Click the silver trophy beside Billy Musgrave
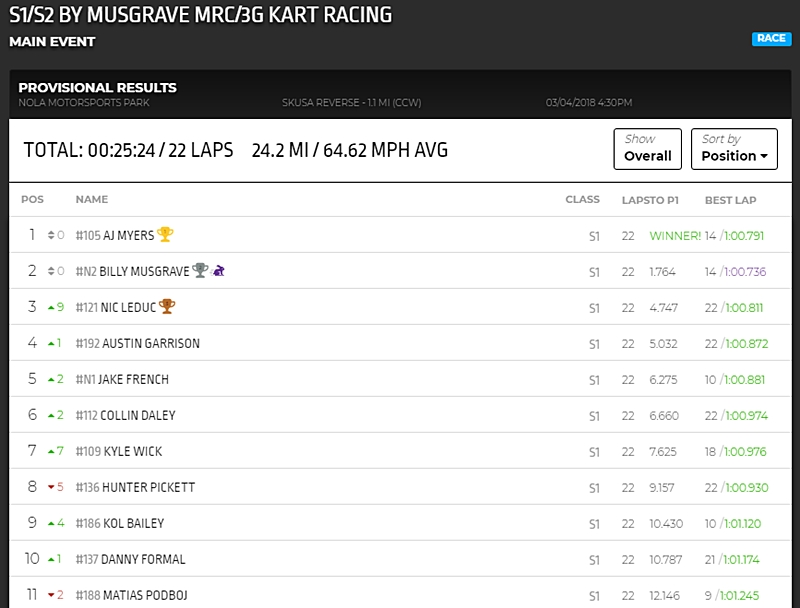Image resolution: width=800 pixels, height=608 pixels. point(200,271)
